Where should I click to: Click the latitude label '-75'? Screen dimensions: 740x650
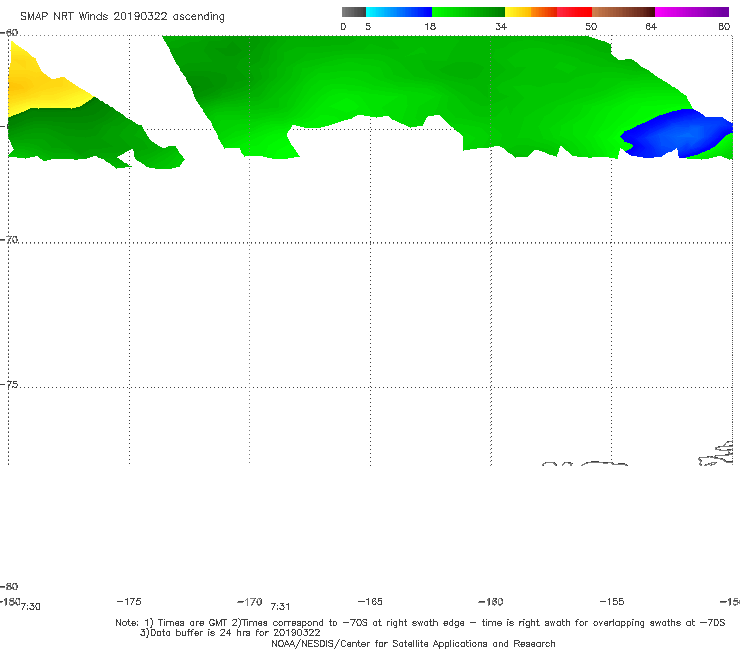(x=9, y=385)
